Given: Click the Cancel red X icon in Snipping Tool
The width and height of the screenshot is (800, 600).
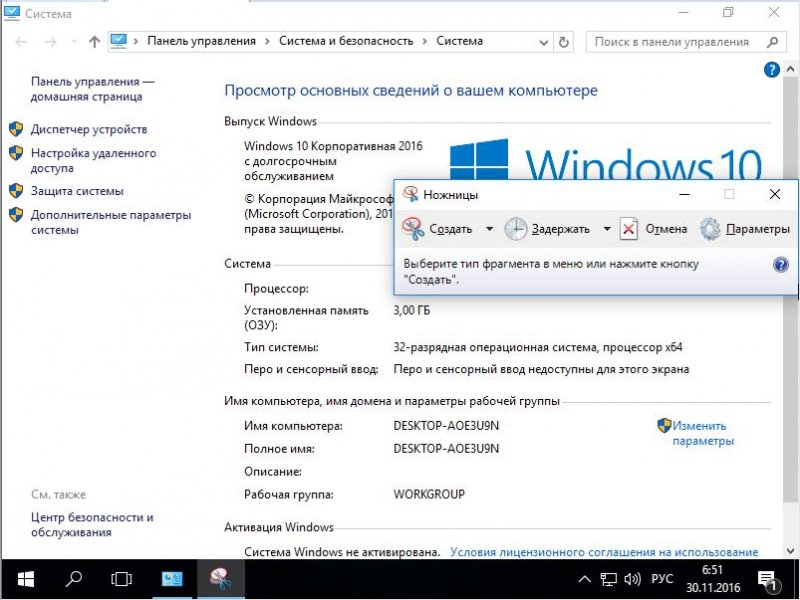Looking at the screenshot, I should coord(629,229).
